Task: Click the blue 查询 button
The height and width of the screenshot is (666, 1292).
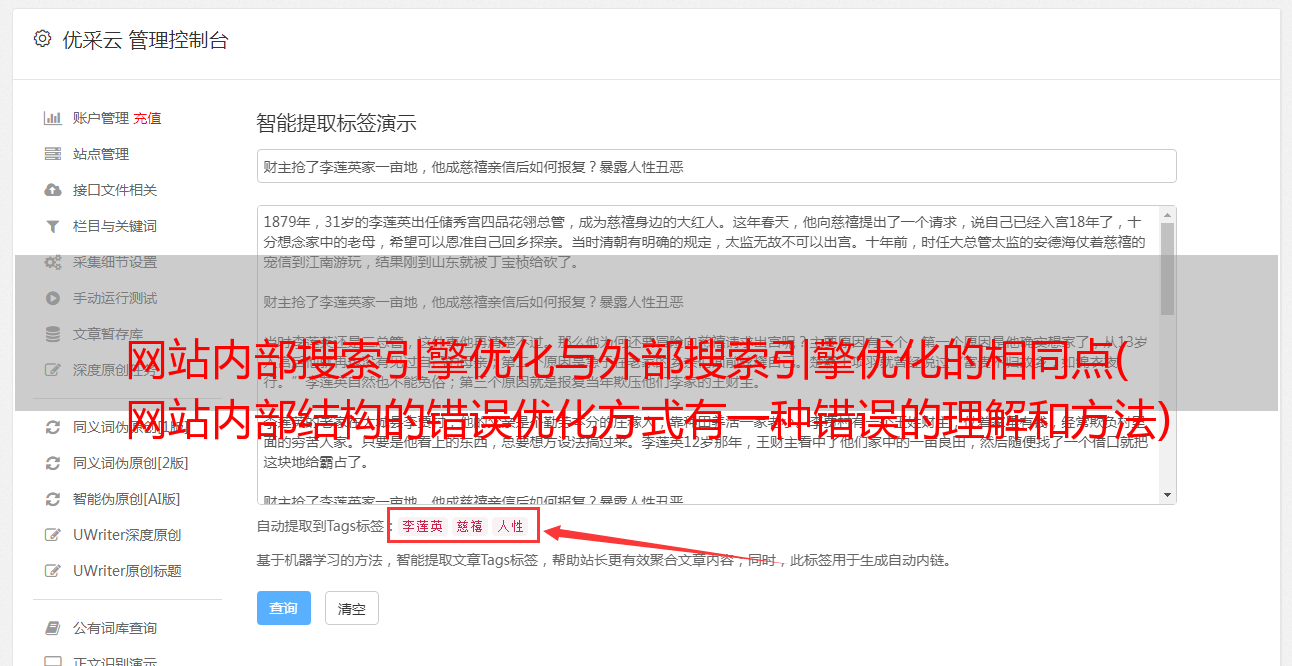Action: pos(284,608)
